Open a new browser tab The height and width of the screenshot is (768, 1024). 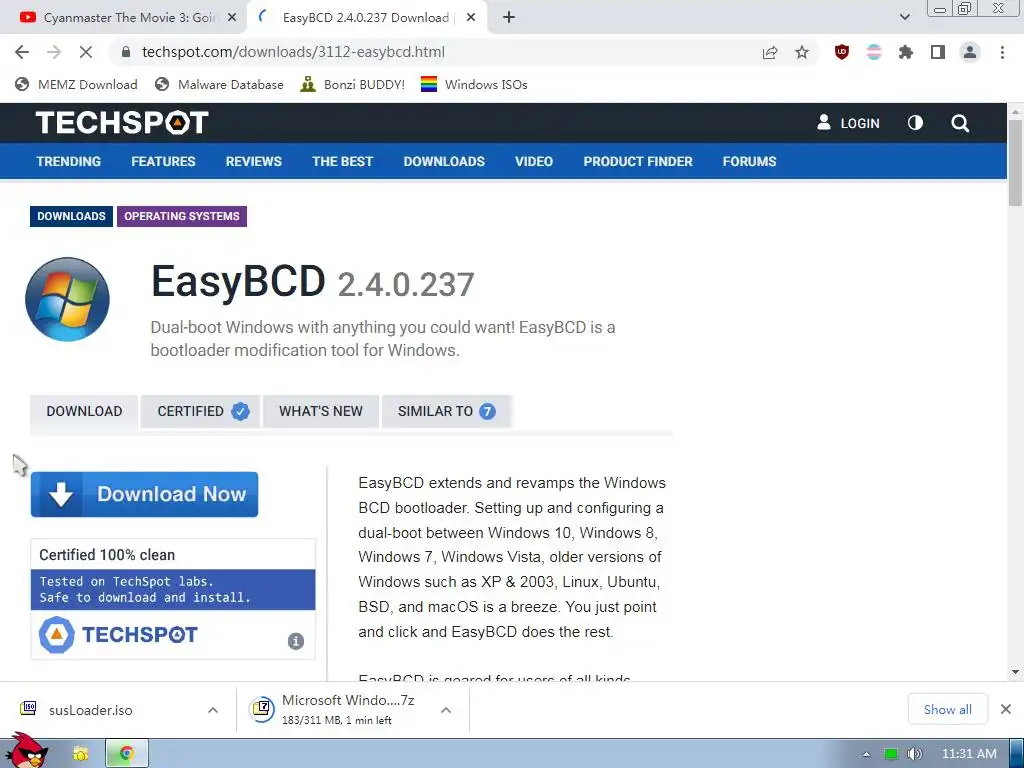509,18
